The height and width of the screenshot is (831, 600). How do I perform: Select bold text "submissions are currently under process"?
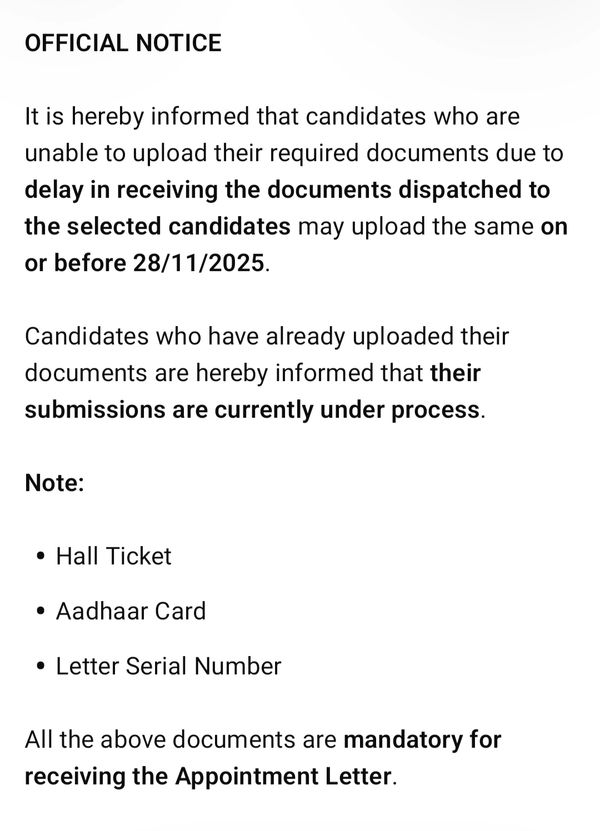point(252,410)
